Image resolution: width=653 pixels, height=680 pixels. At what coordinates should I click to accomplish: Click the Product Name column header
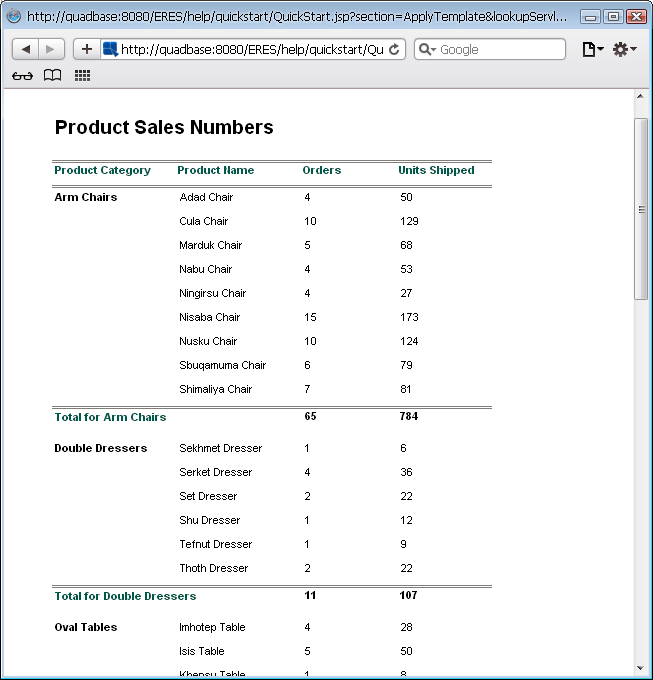215,170
